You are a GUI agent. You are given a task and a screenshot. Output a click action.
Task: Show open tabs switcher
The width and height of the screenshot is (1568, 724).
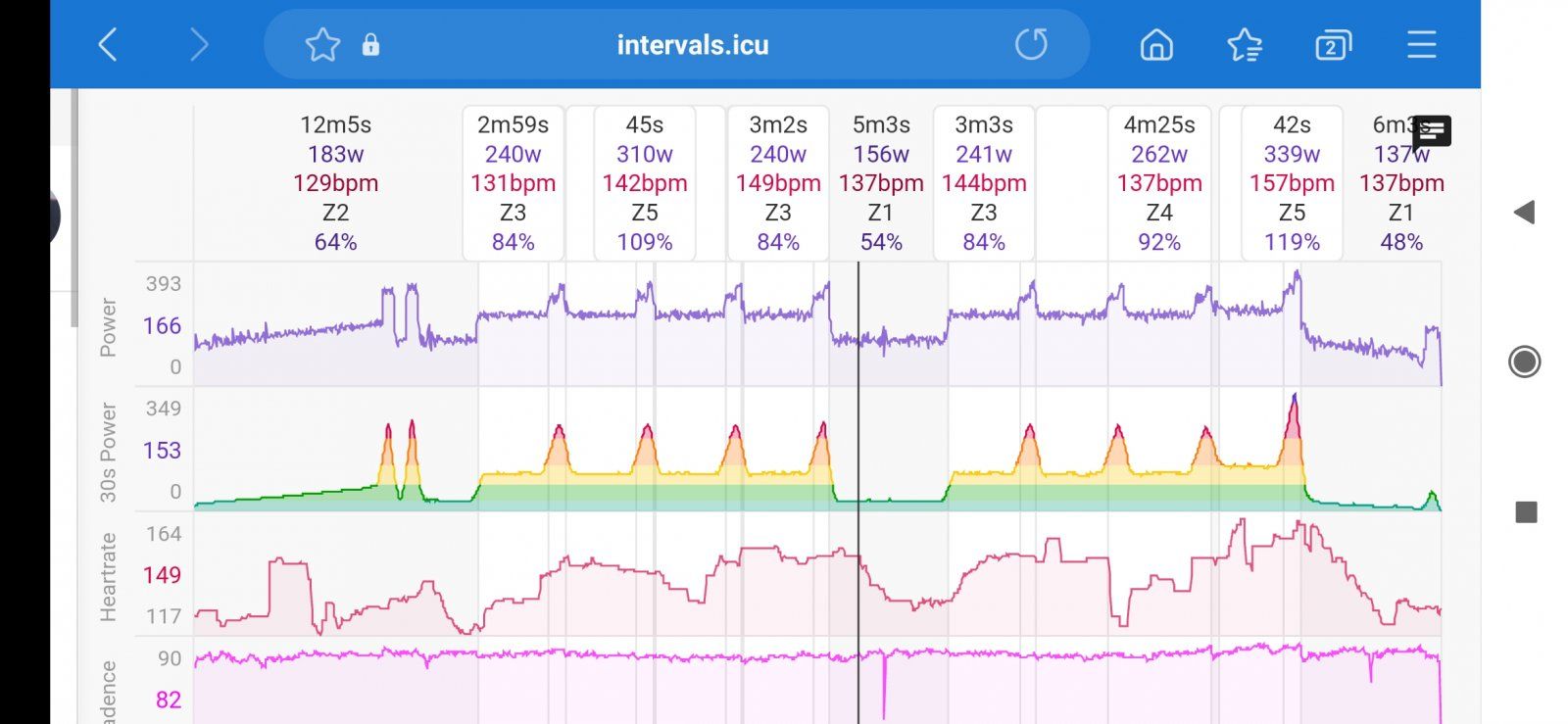tap(1333, 45)
